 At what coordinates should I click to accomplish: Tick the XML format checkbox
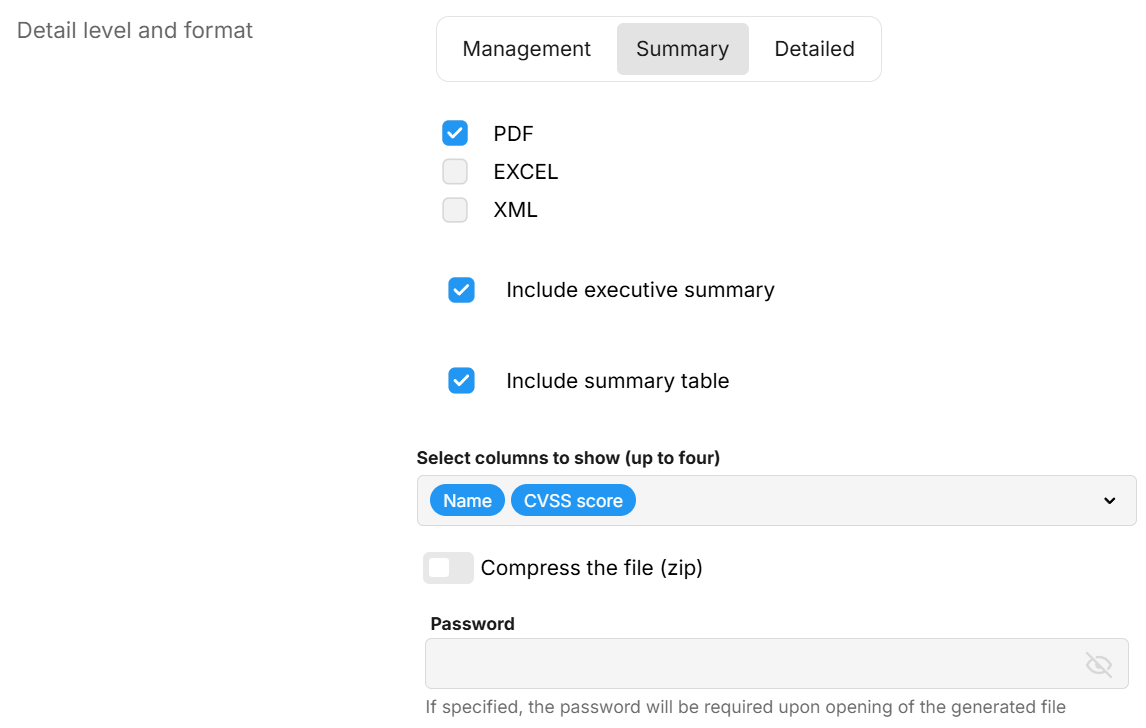(x=455, y=210)
